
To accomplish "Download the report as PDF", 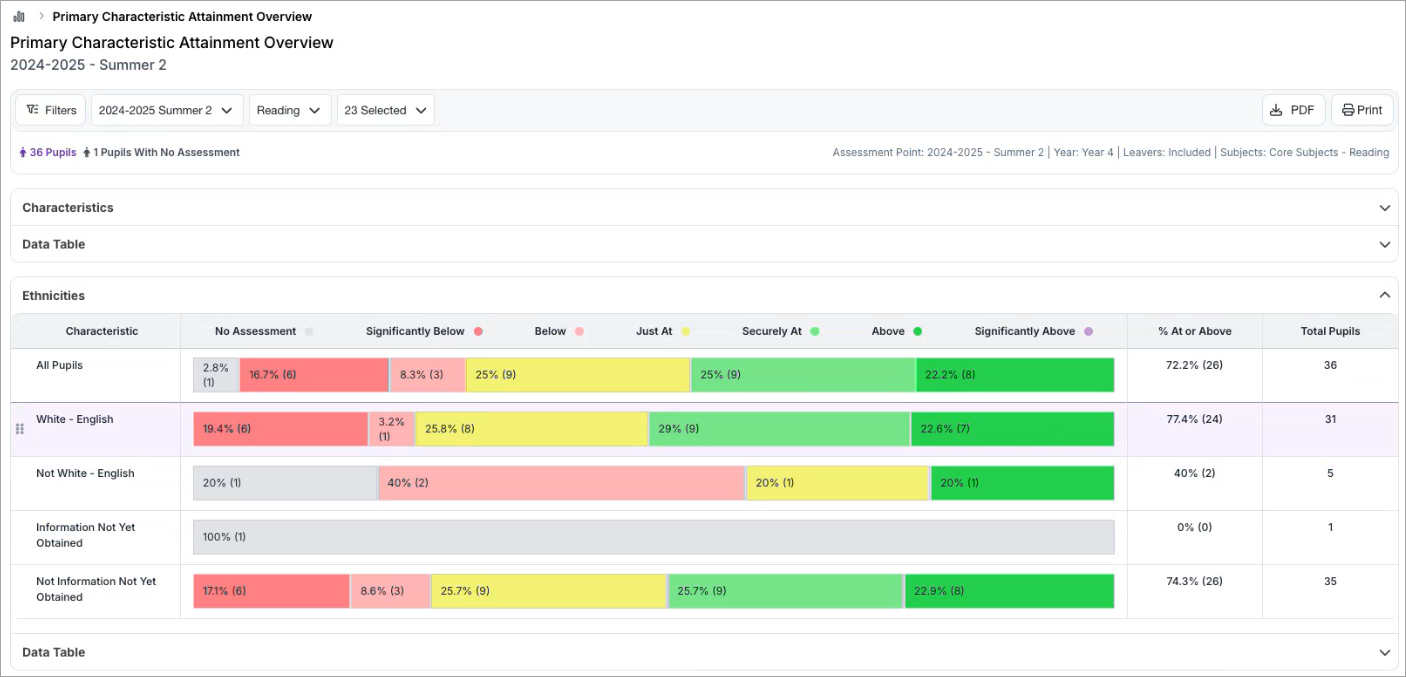I will 1293,110.
